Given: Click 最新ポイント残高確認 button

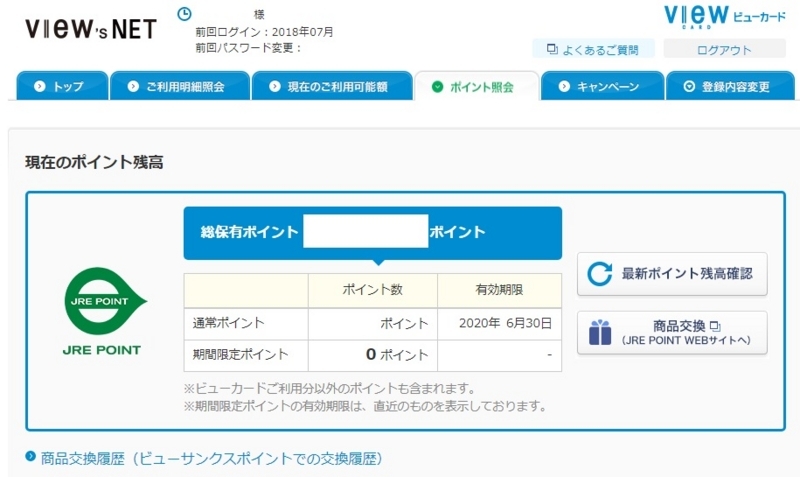Looking at the screenshot, I should click(672, 274).
